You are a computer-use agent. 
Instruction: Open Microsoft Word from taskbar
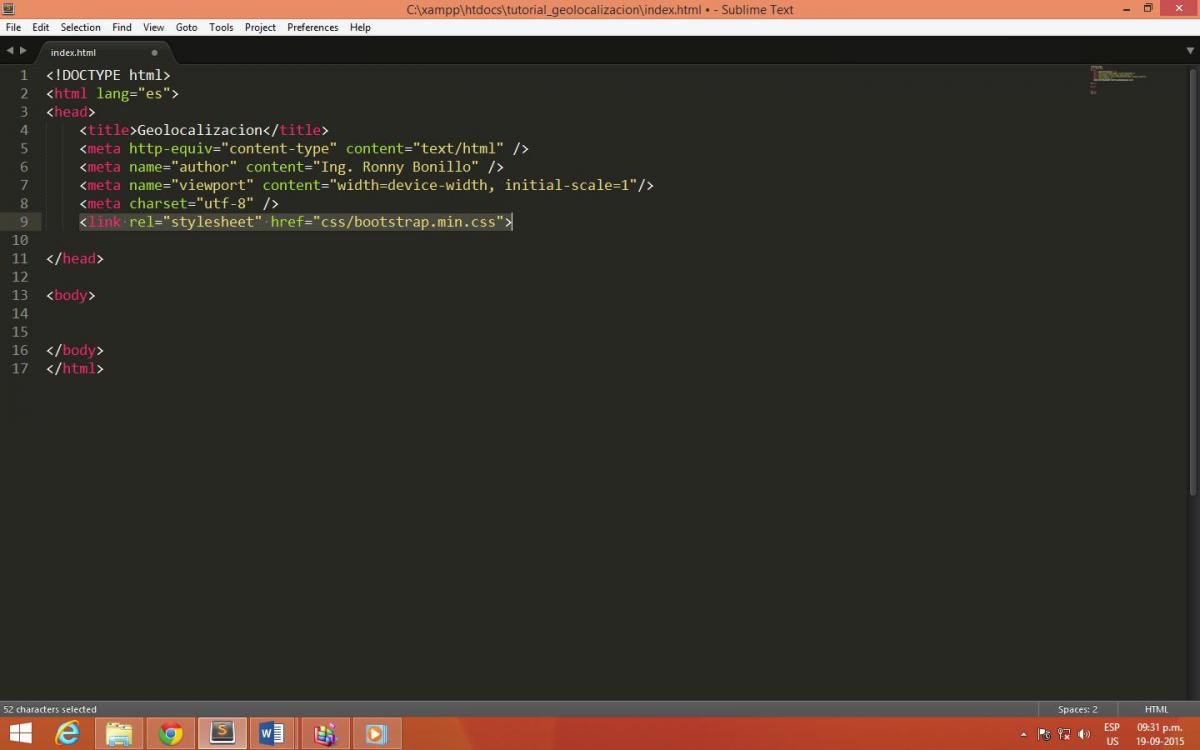pyautogui.click(x=273, y=733)
